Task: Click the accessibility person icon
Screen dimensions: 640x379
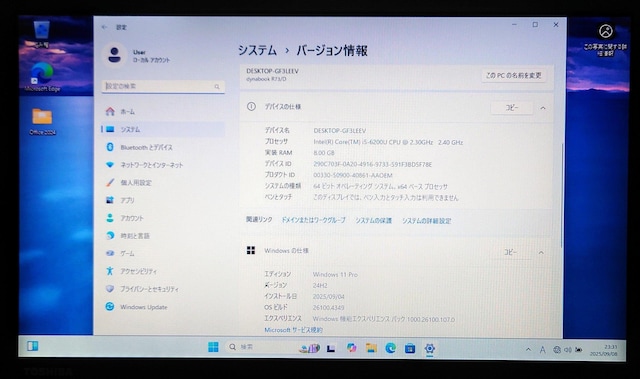Action: click(x=109, y=271)
